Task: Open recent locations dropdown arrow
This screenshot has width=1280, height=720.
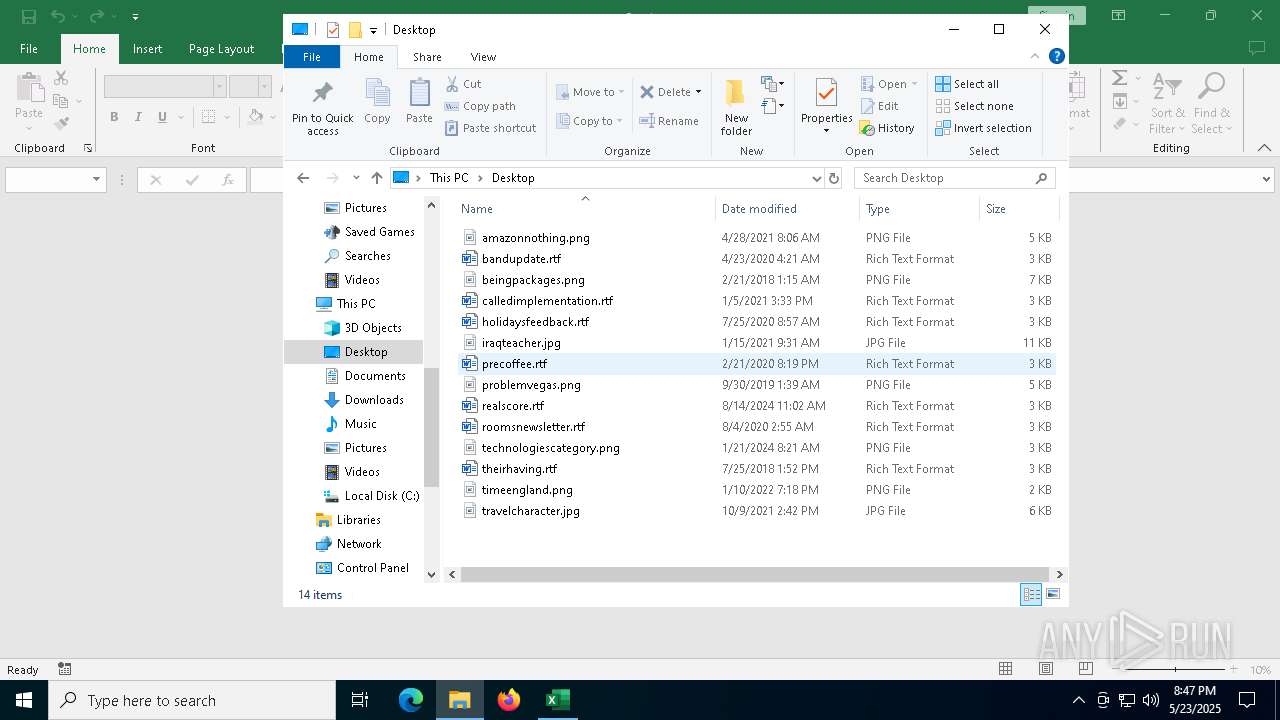Action: point(356,178)
